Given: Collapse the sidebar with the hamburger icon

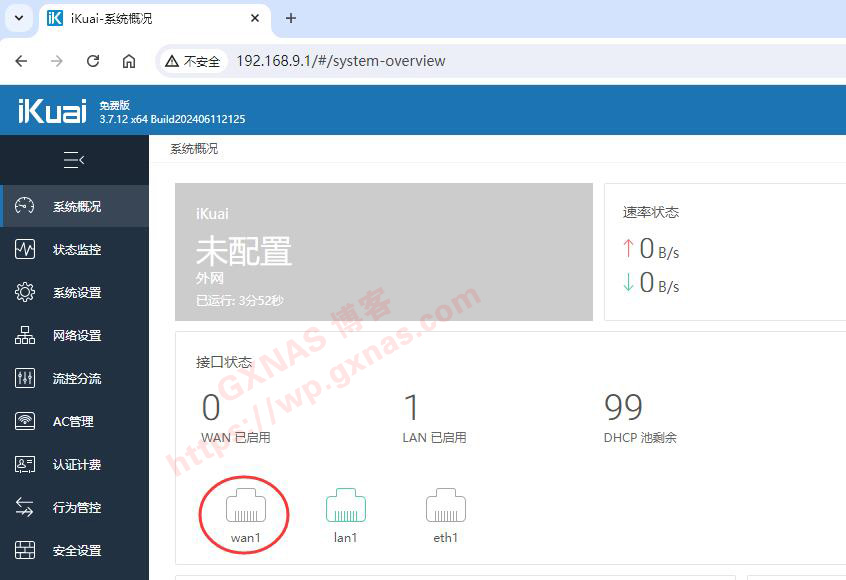Looking at the screenshot, I should tap(74, 160).
